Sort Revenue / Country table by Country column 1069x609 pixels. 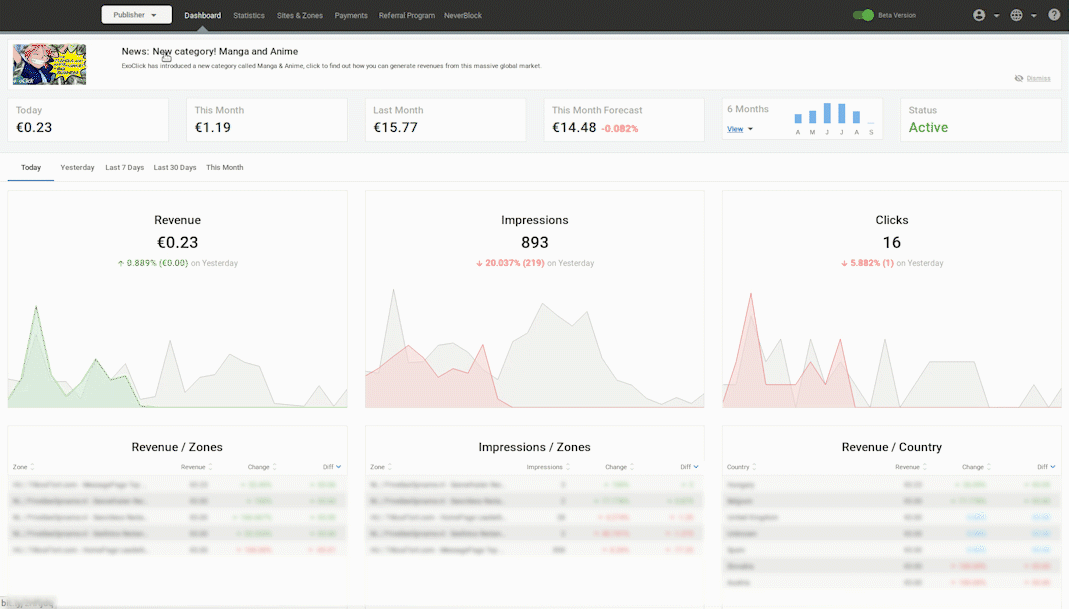(741, 467)
